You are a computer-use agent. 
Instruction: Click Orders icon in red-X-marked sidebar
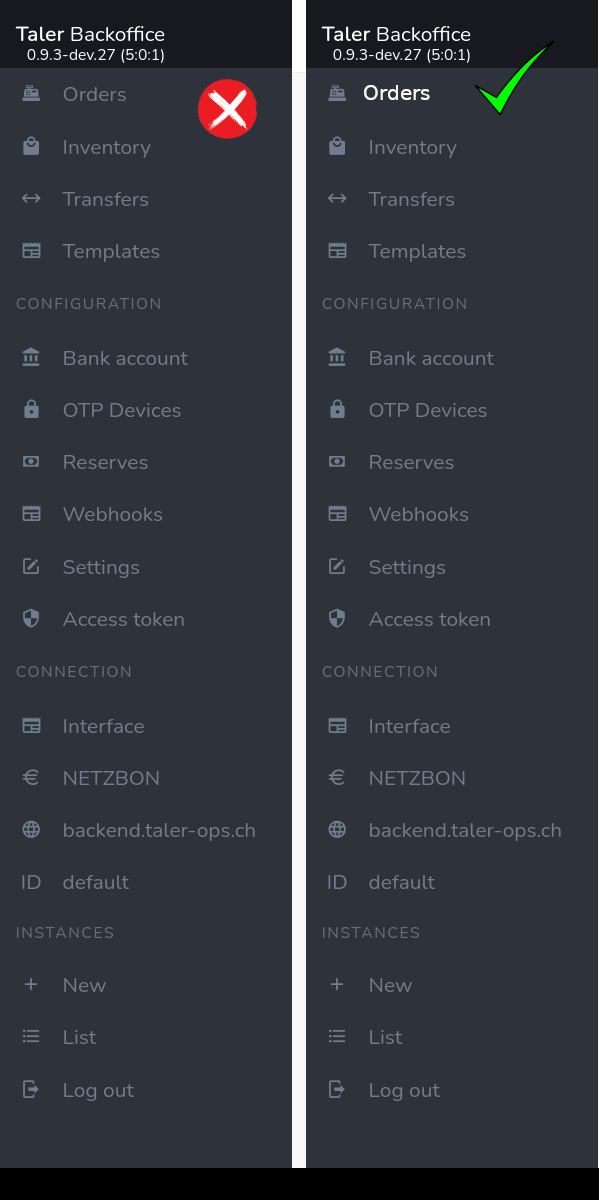point(31,94)
